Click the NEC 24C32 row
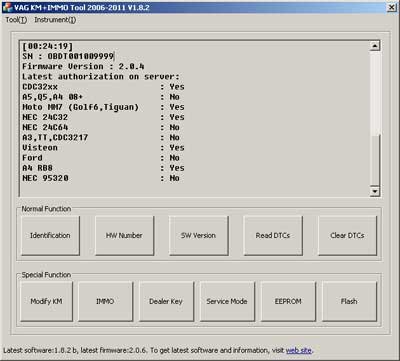 coord(103,117)
